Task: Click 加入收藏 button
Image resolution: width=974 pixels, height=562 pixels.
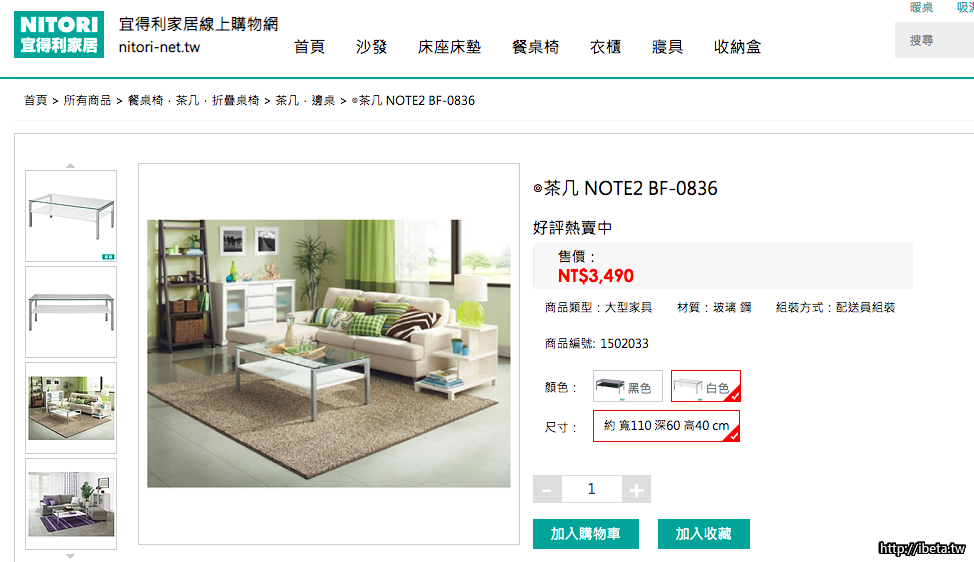Action: [704, 534]
